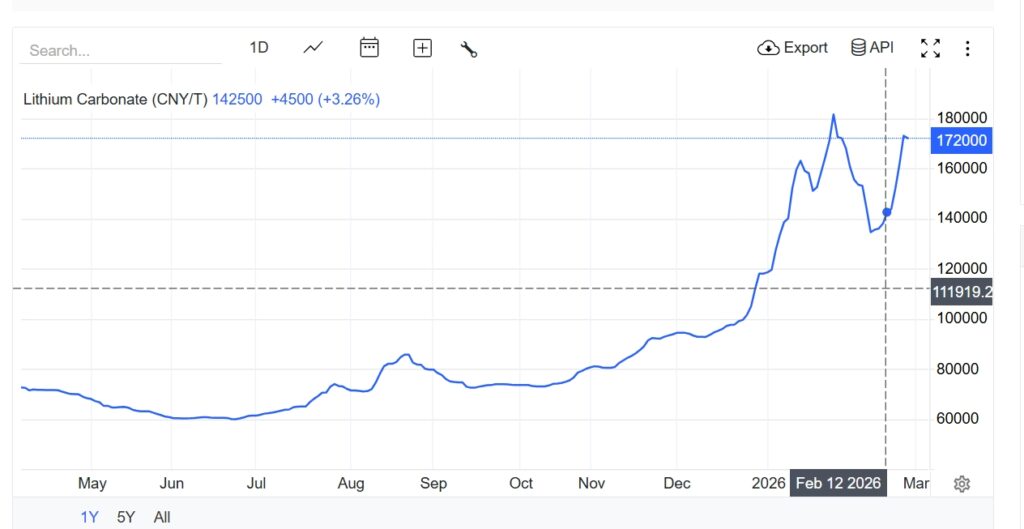Click the Export button

click(793, 47)
